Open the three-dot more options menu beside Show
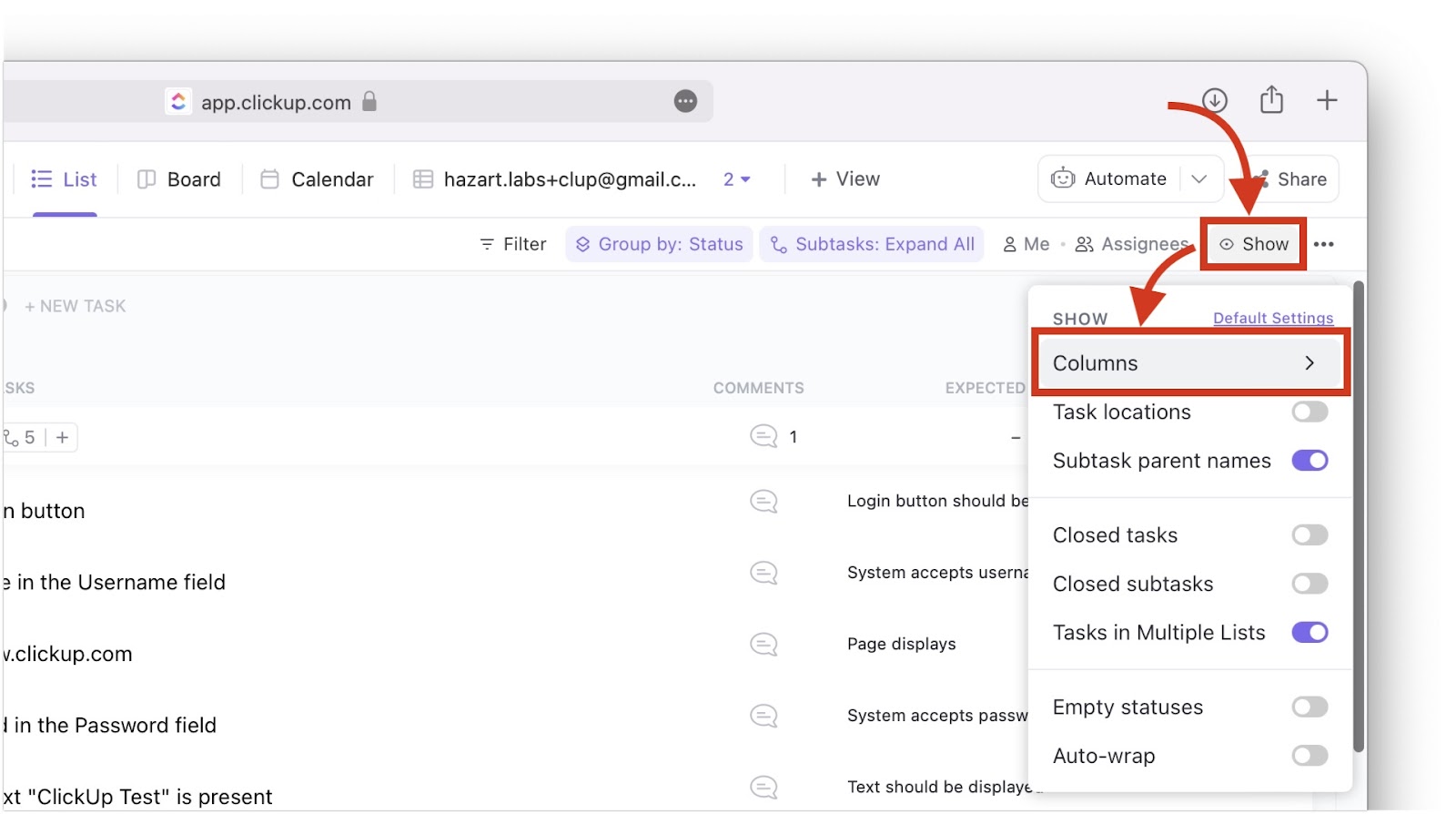 coord(1324,244)
